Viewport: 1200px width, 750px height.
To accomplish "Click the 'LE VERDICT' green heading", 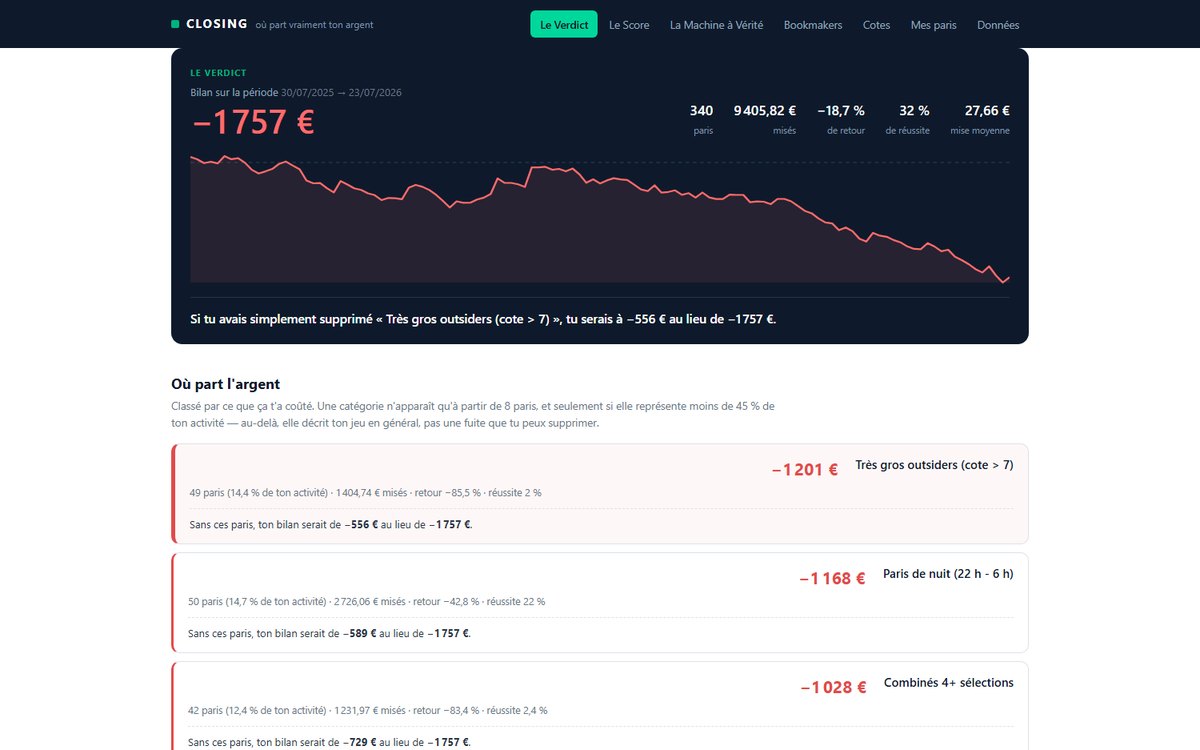I will (x=218, y=73).
